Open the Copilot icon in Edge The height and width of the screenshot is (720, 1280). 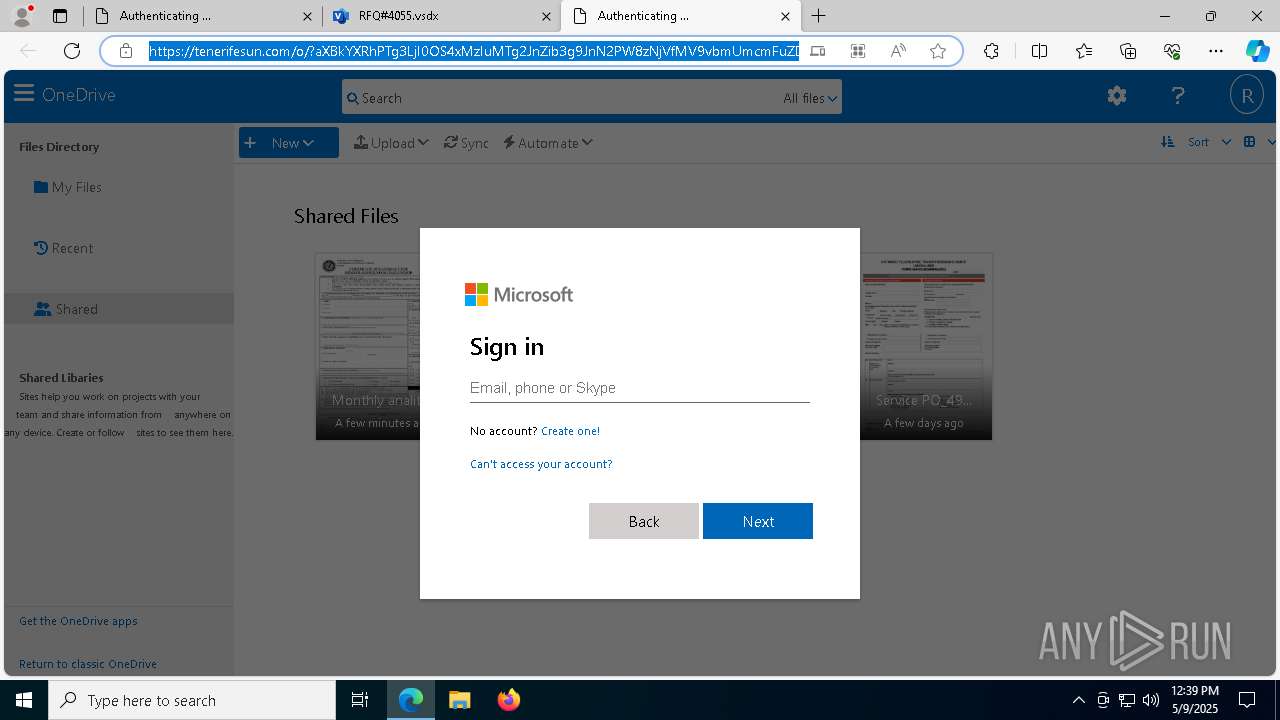click(x=1257, y=51)
